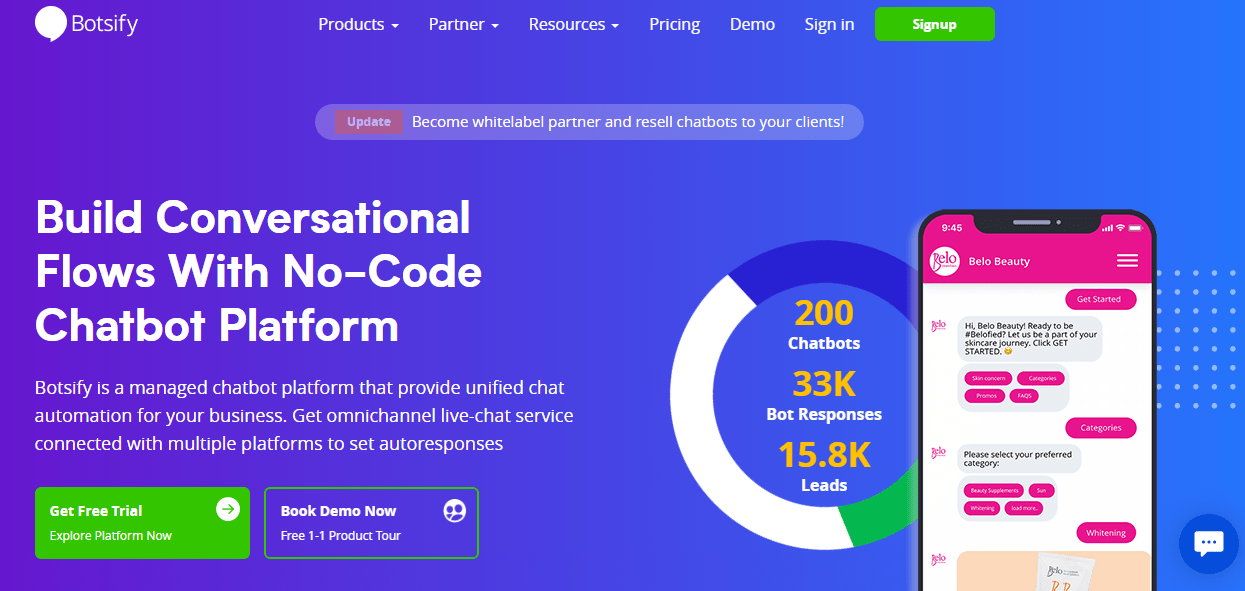Viewport: 1245px width, 591px height.
Task: Click the Botsify logo
Action: click(86, 24)
